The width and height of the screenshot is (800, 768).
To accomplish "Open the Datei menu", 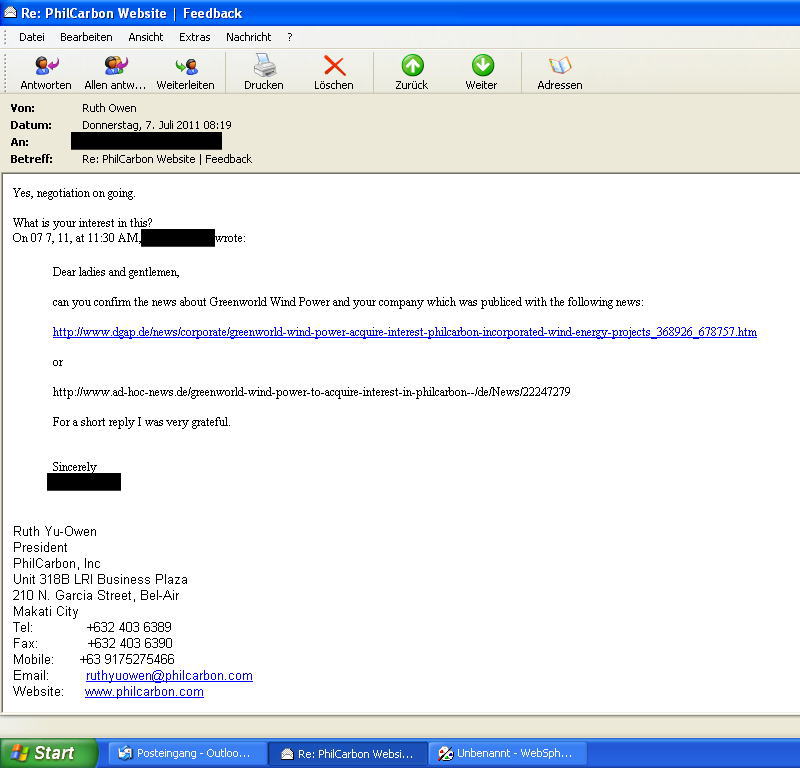I will (32, 37).
